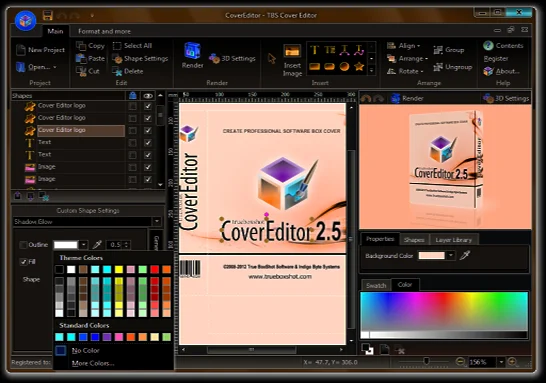Click the zoom slider handle in status bar
Screen dimensions: 546x383
click(x=426, y=361)
